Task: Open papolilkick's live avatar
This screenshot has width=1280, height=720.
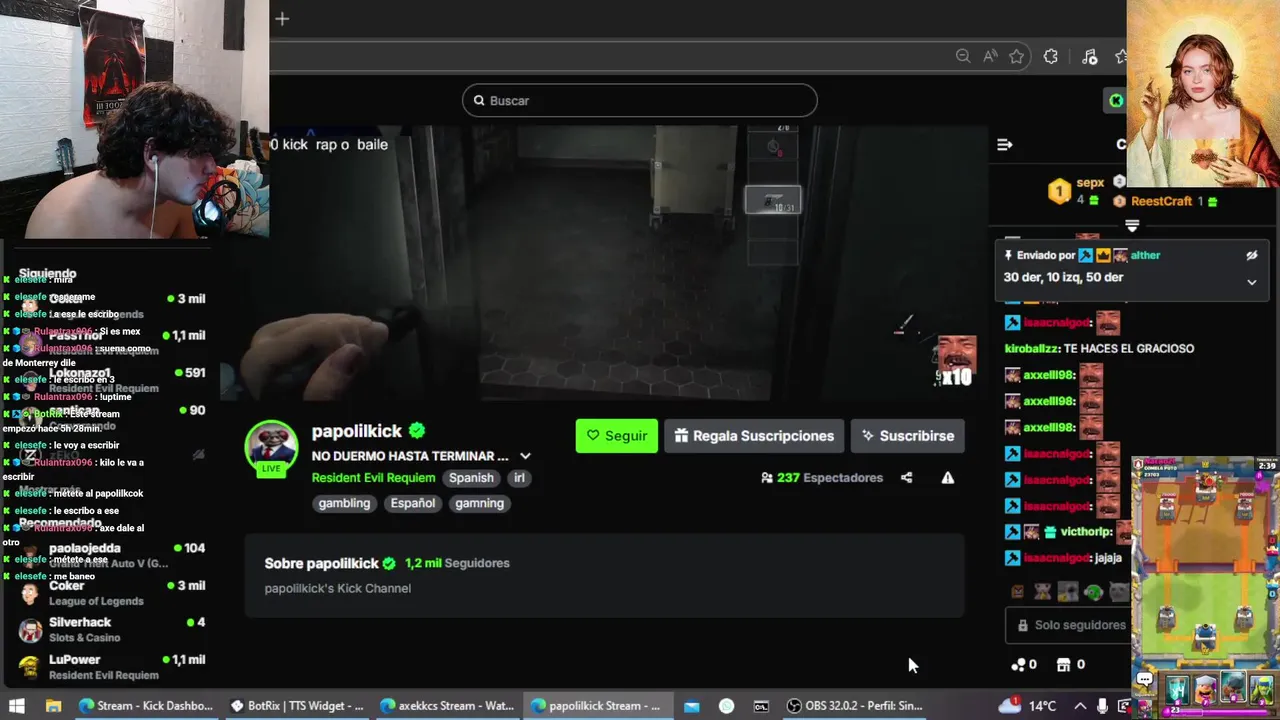Action: tap(271, 447)
